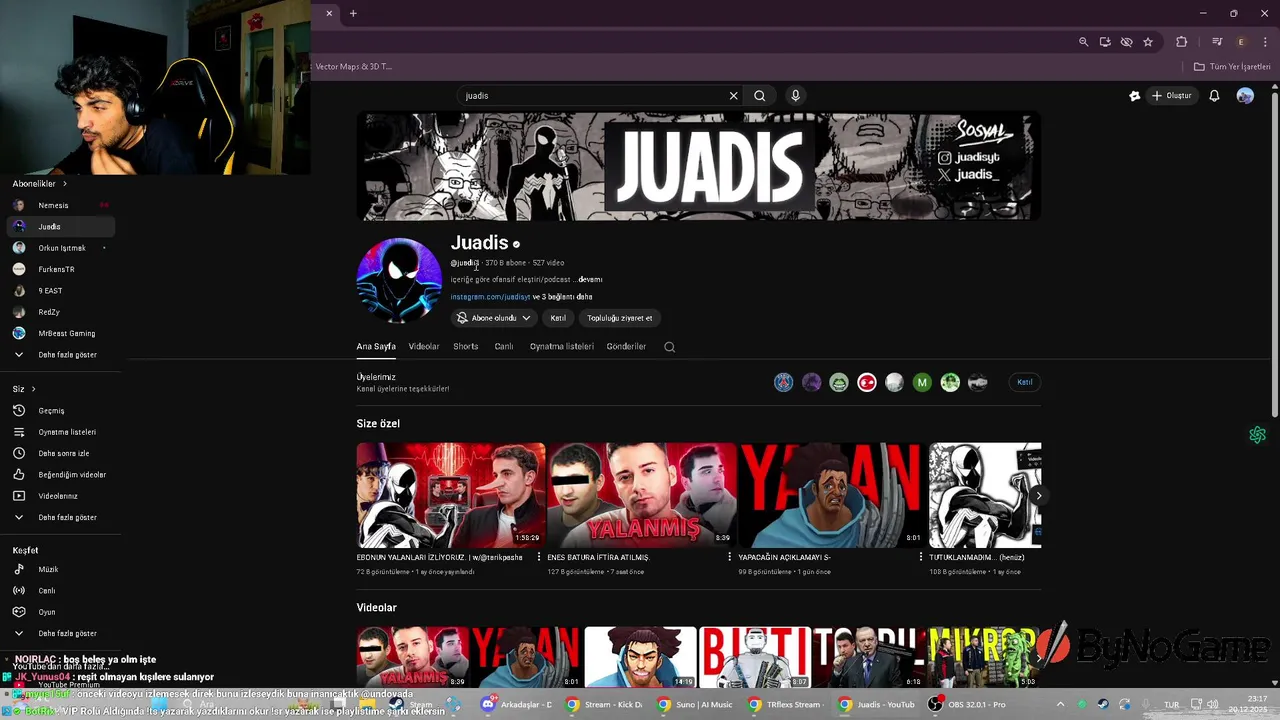This screenshot has width=1280, height=720.
Task: Click the search magnifier button in YouTube search bar
Action: pyautogui.click(x=760, y=96)
